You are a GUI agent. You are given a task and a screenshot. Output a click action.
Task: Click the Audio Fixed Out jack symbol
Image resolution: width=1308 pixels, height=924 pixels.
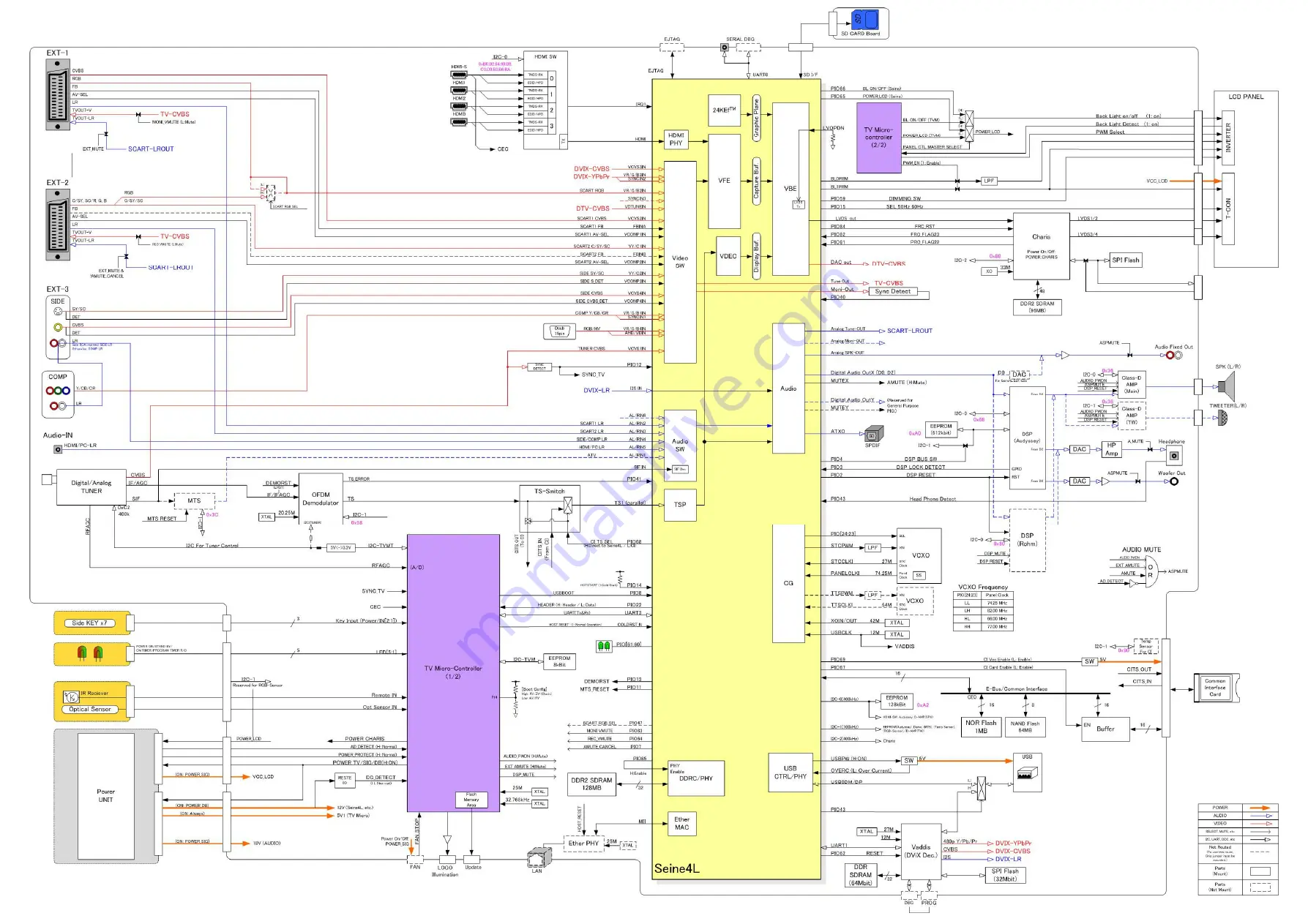1173,356
